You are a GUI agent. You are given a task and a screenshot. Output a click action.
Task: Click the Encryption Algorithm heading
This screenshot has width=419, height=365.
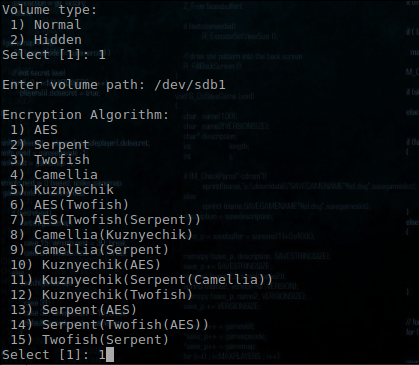click(86, 115)
